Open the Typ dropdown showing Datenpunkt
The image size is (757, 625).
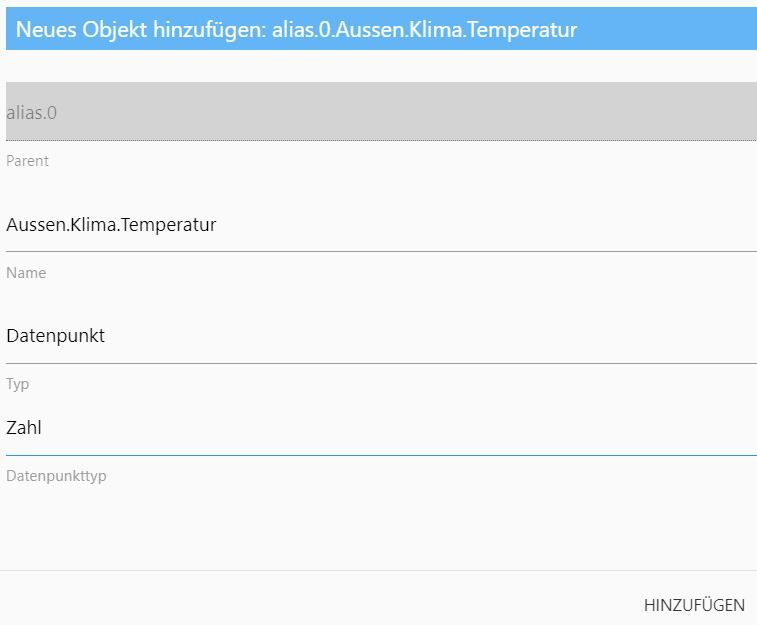coord(380,336)
